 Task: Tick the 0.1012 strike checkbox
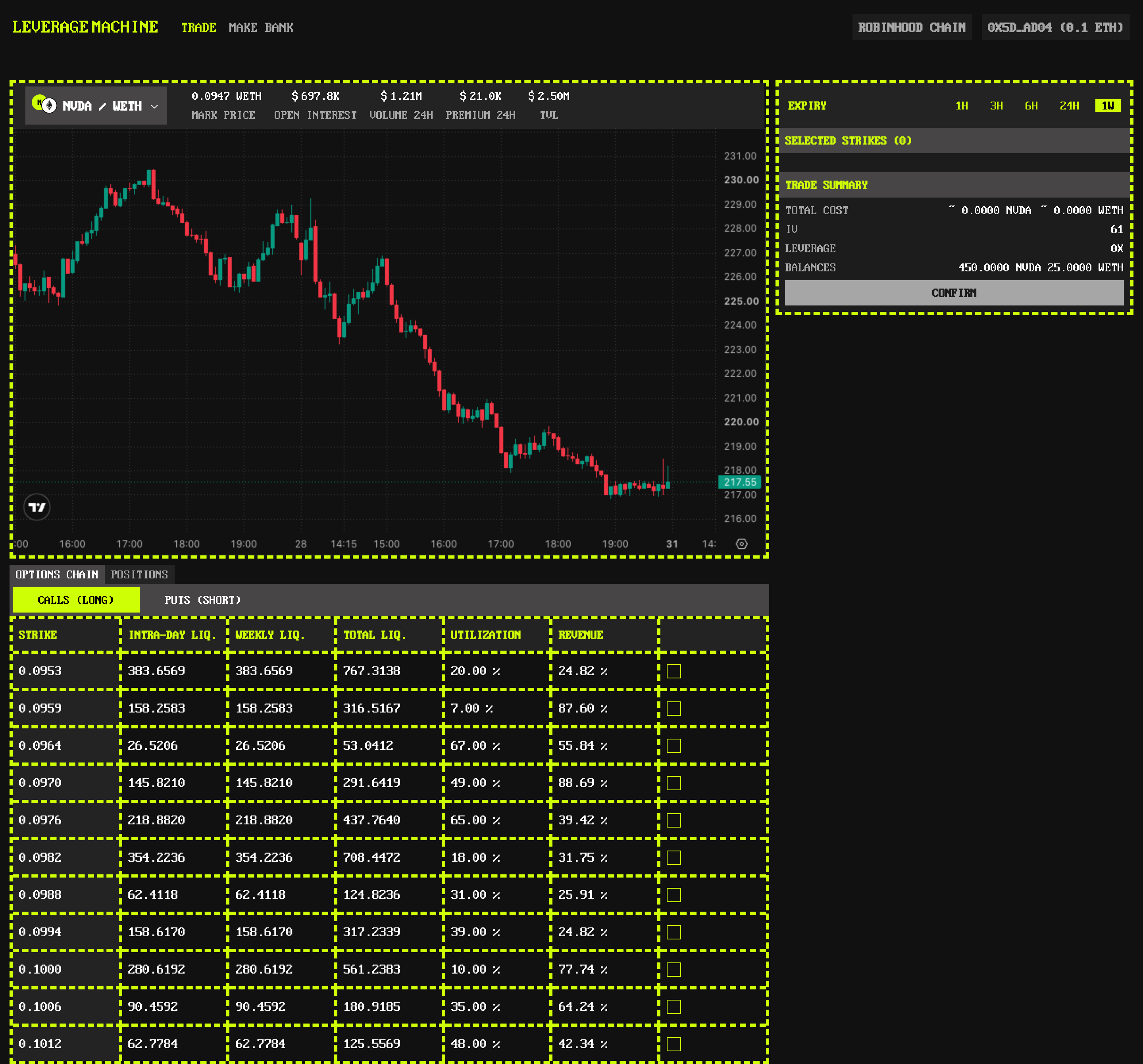click(x=674, y=1044)
